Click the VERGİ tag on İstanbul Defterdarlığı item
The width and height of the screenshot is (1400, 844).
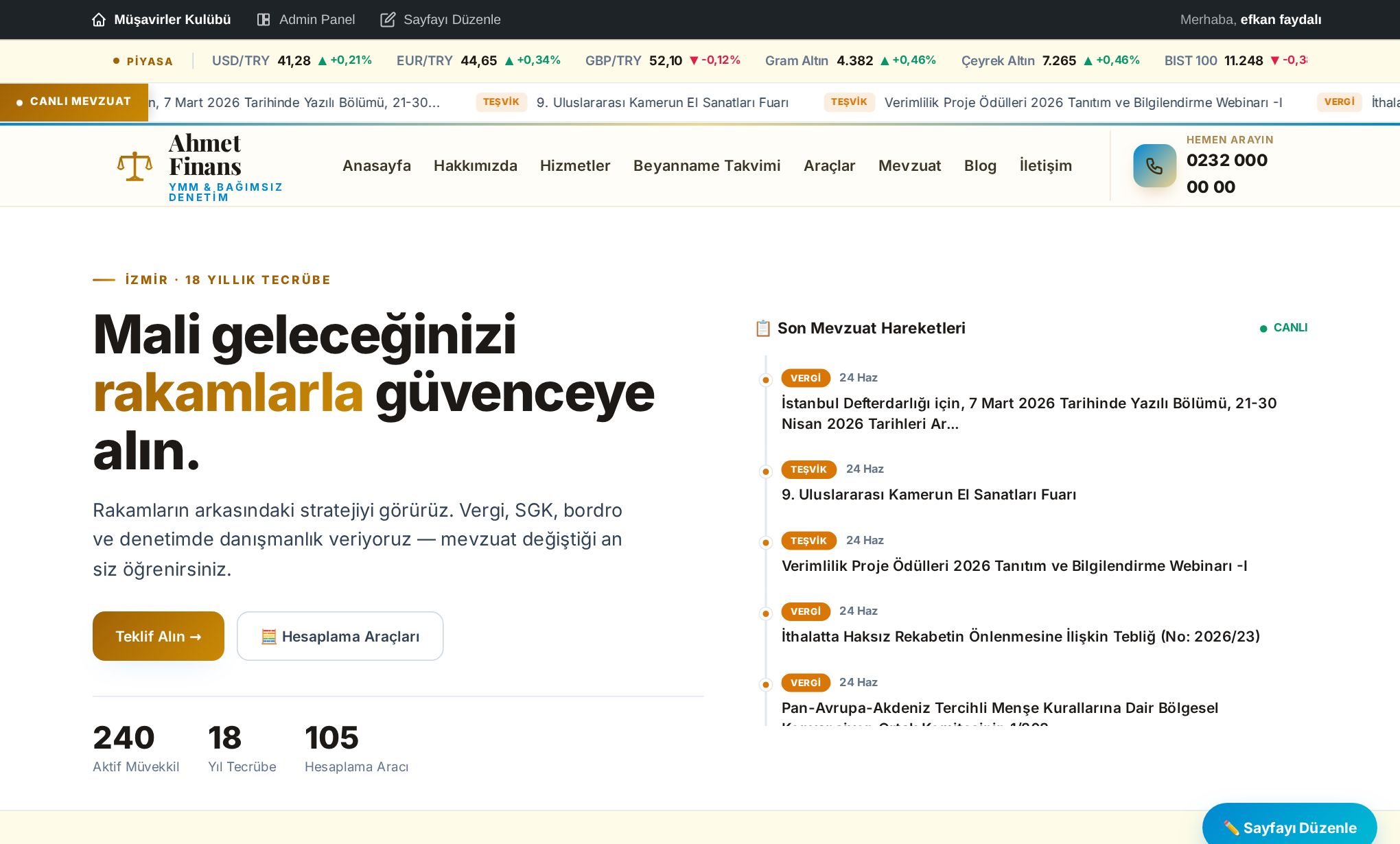click(x=806, y=378)
